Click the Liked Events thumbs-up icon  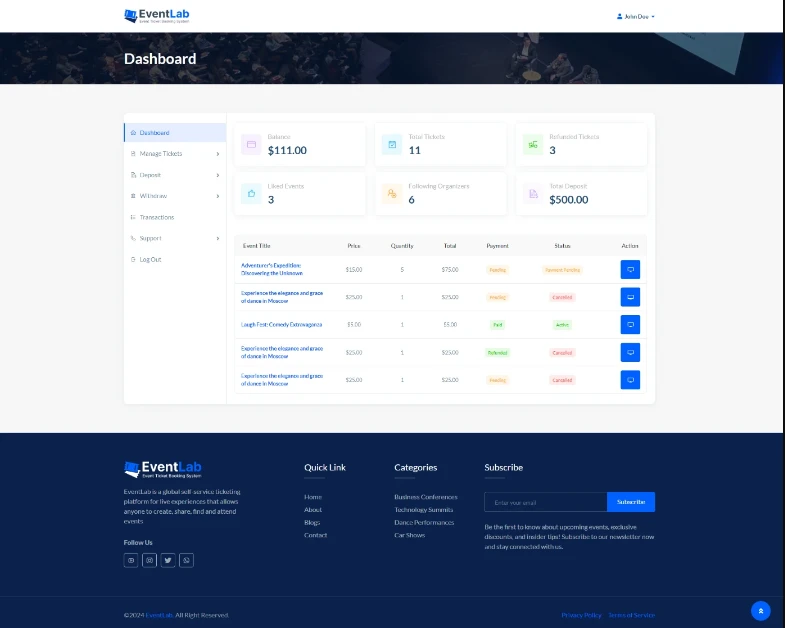pos(251,194)
